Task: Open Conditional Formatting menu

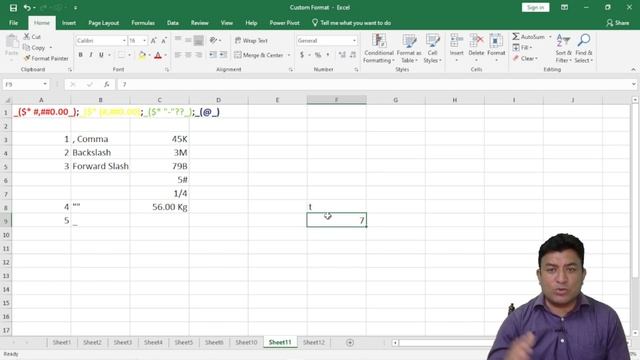Action: [379, 49]
